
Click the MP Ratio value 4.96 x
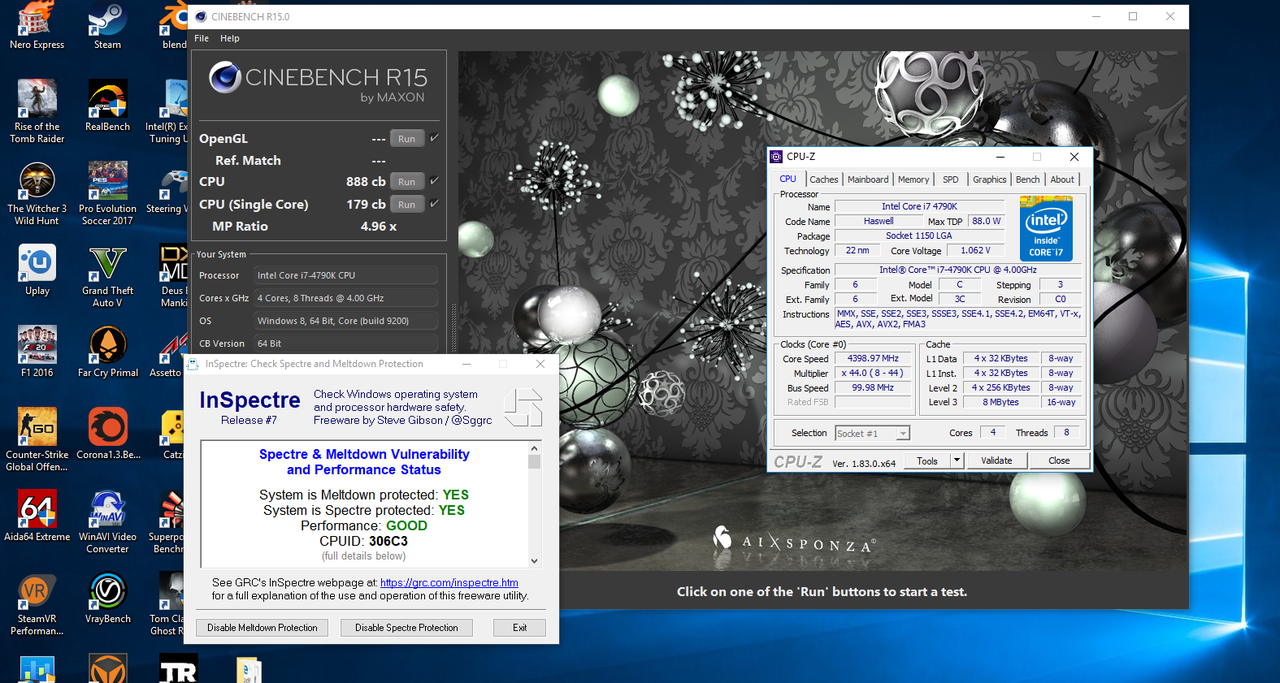(379, 227)
